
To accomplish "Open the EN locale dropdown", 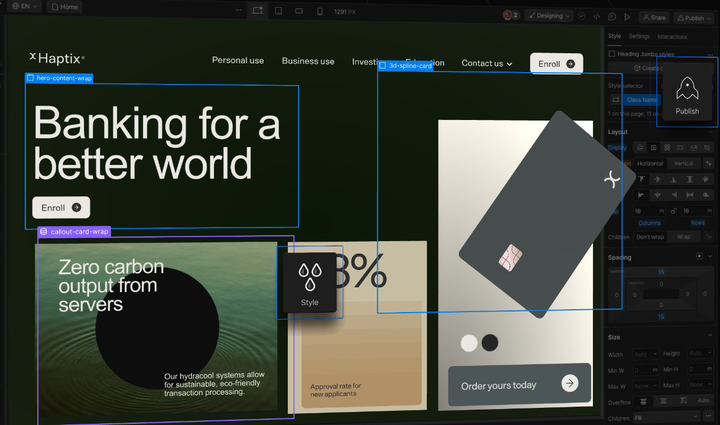I will 24,6.
